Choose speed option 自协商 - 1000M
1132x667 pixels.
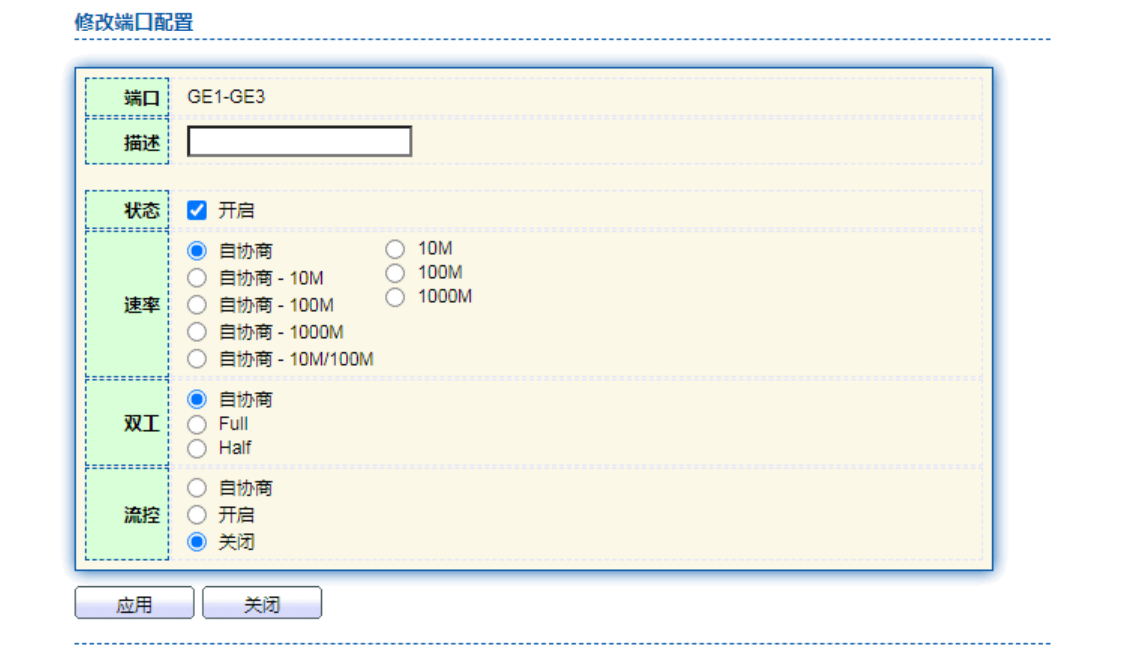pyautogui.click(x=197, y=332)
